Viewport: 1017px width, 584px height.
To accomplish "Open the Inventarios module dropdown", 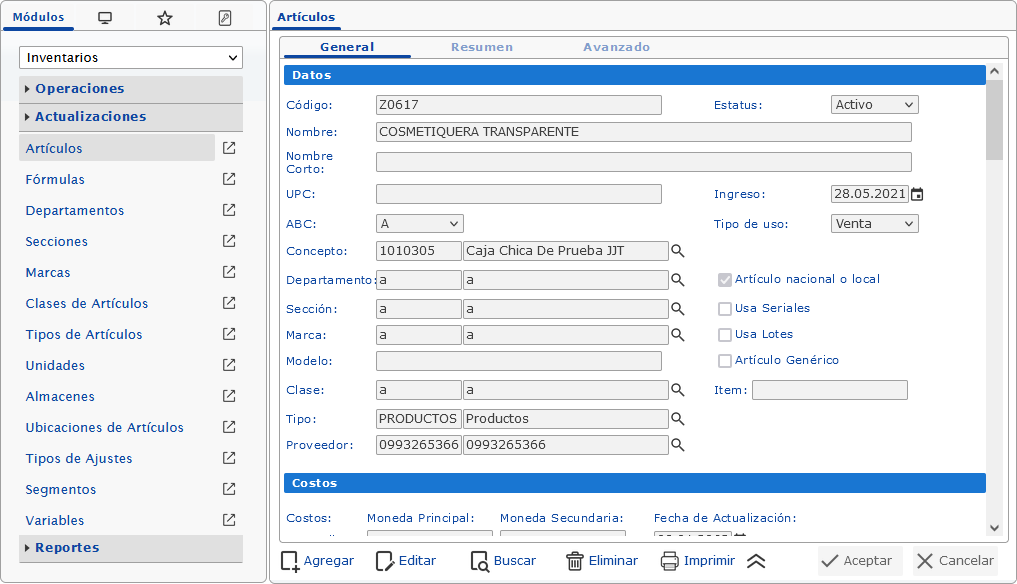I will pyautogui.click(x=131, y=58).
